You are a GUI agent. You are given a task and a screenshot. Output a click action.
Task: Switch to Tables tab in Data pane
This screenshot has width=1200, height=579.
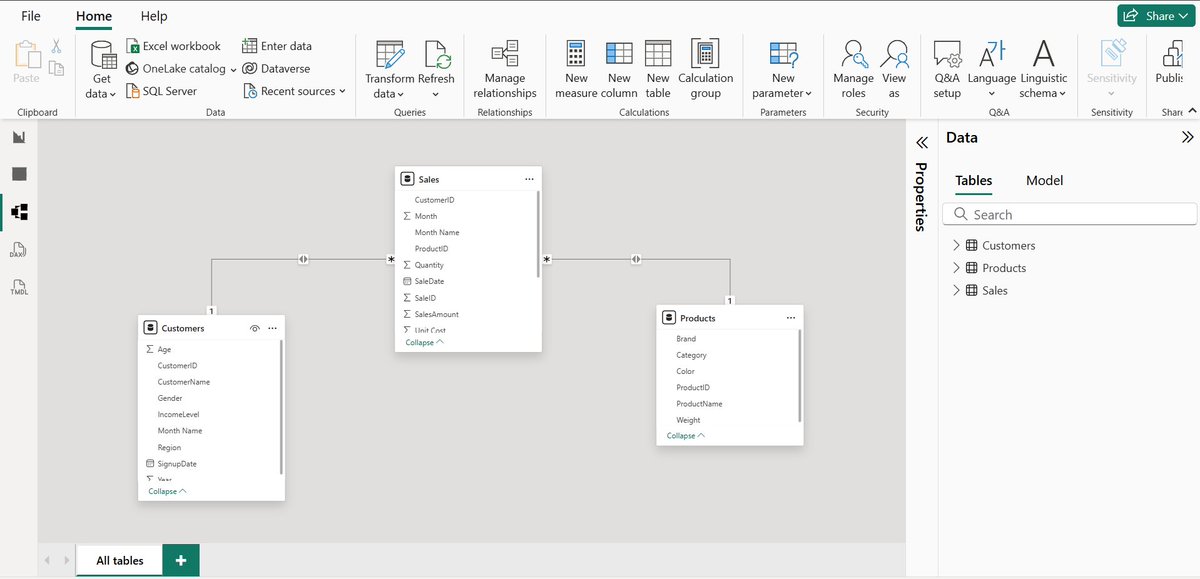pos(973,181)
